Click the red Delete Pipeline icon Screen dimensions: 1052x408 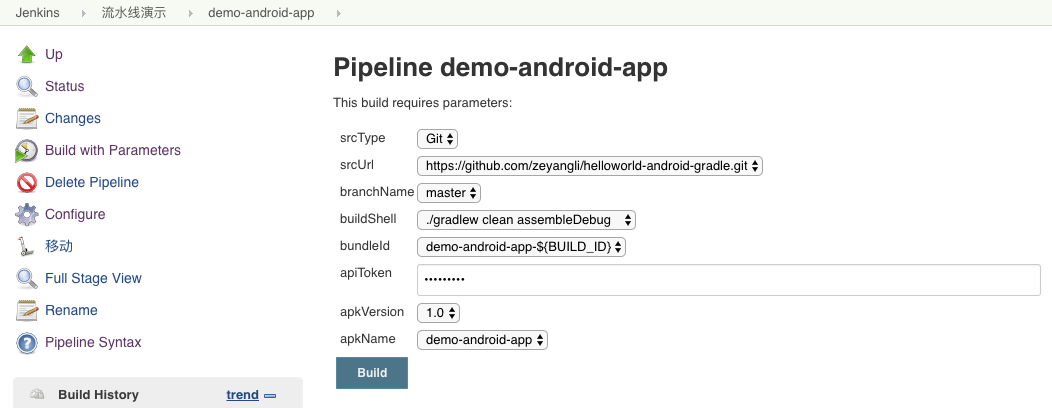(x=27, y=182)
